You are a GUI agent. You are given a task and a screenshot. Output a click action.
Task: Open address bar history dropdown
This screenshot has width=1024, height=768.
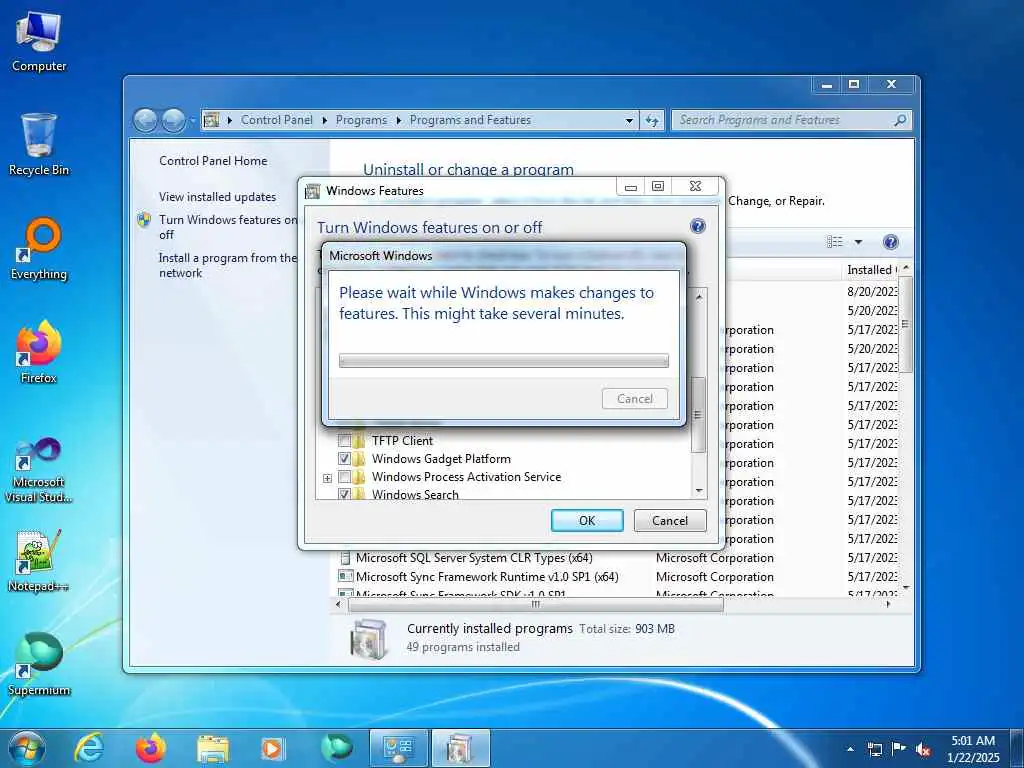(x=629, y=120)
